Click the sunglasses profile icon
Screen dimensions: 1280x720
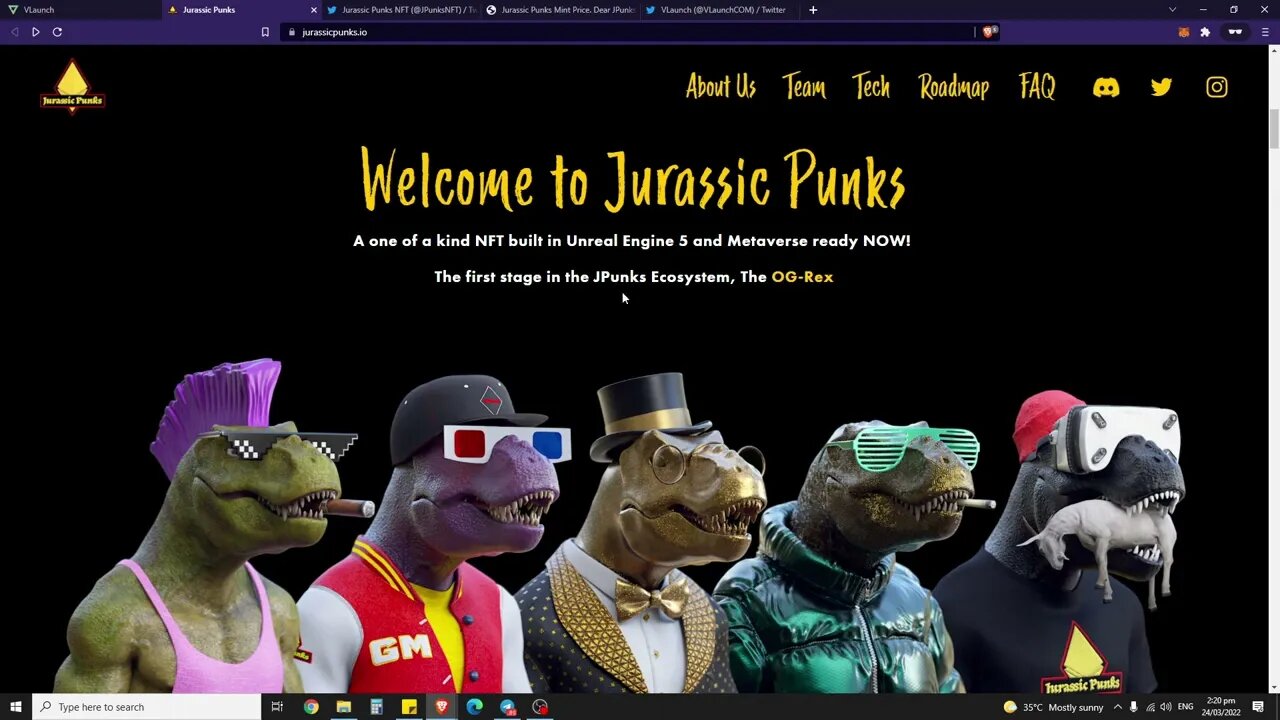click(1235, 32)
